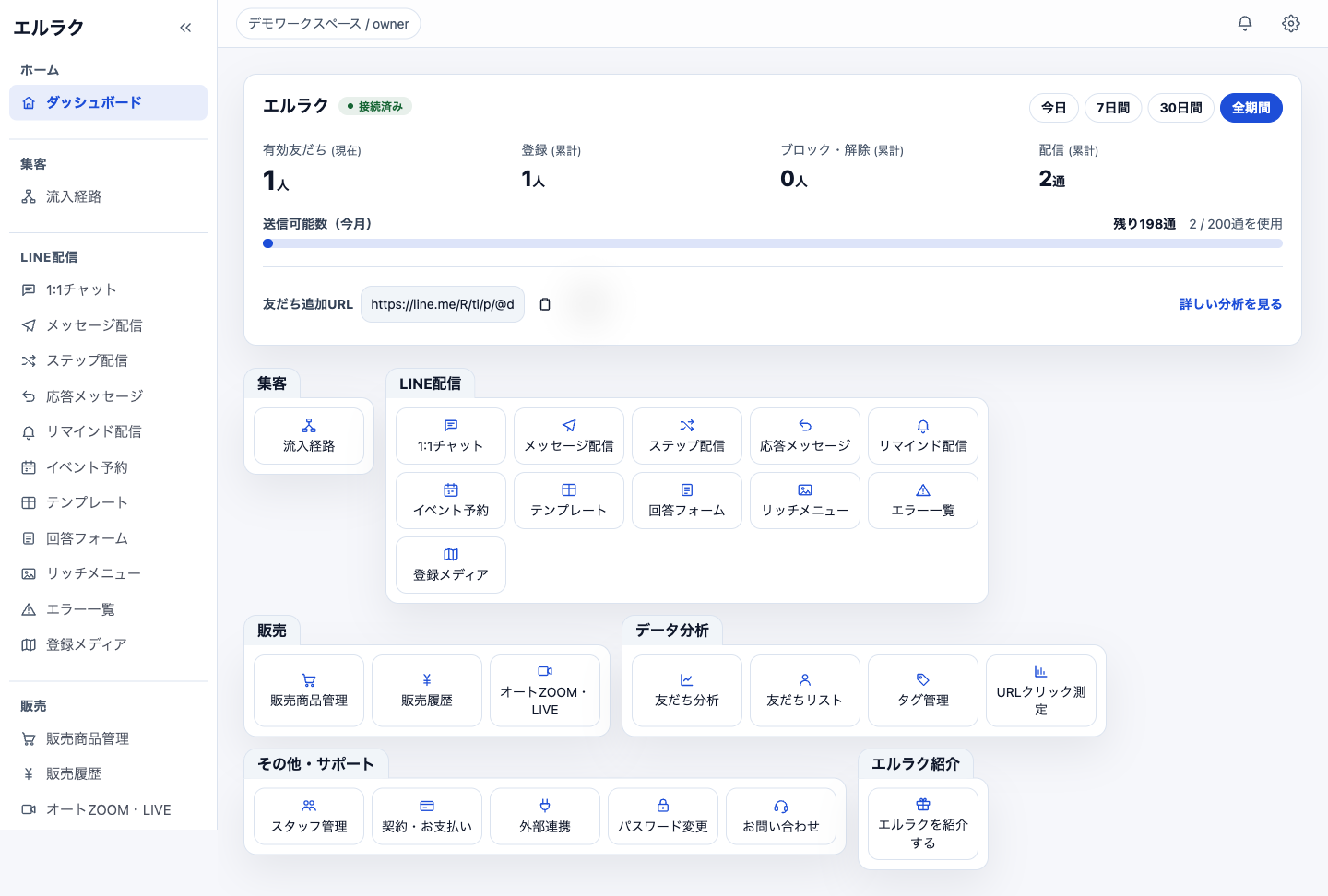Open the 1:1チャット dashboard tile
This screenshot has width=1328, height=896.
(451, 436)
